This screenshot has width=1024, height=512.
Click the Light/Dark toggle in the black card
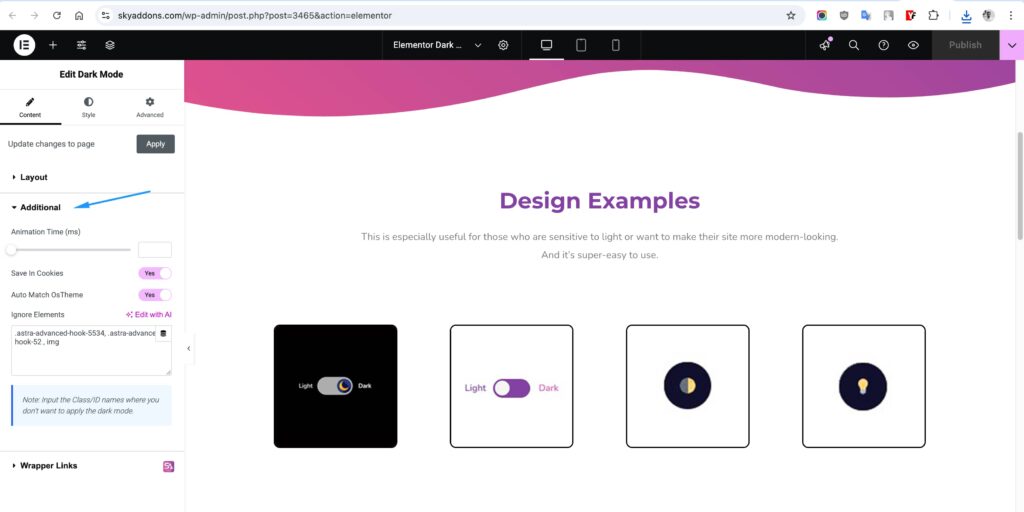335,386
